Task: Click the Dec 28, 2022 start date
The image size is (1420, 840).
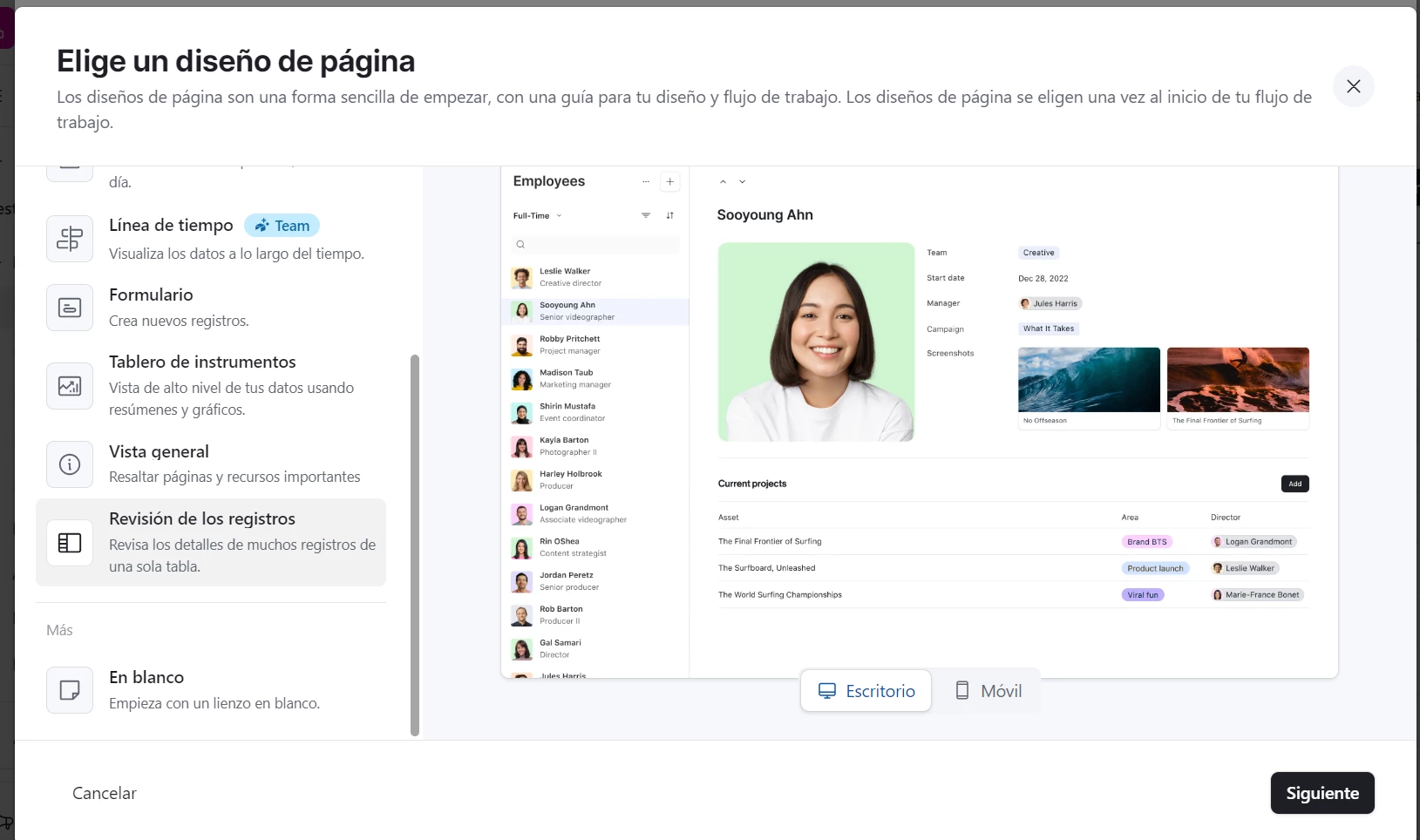Action: pyautogui.click(x=1043, y=279)
